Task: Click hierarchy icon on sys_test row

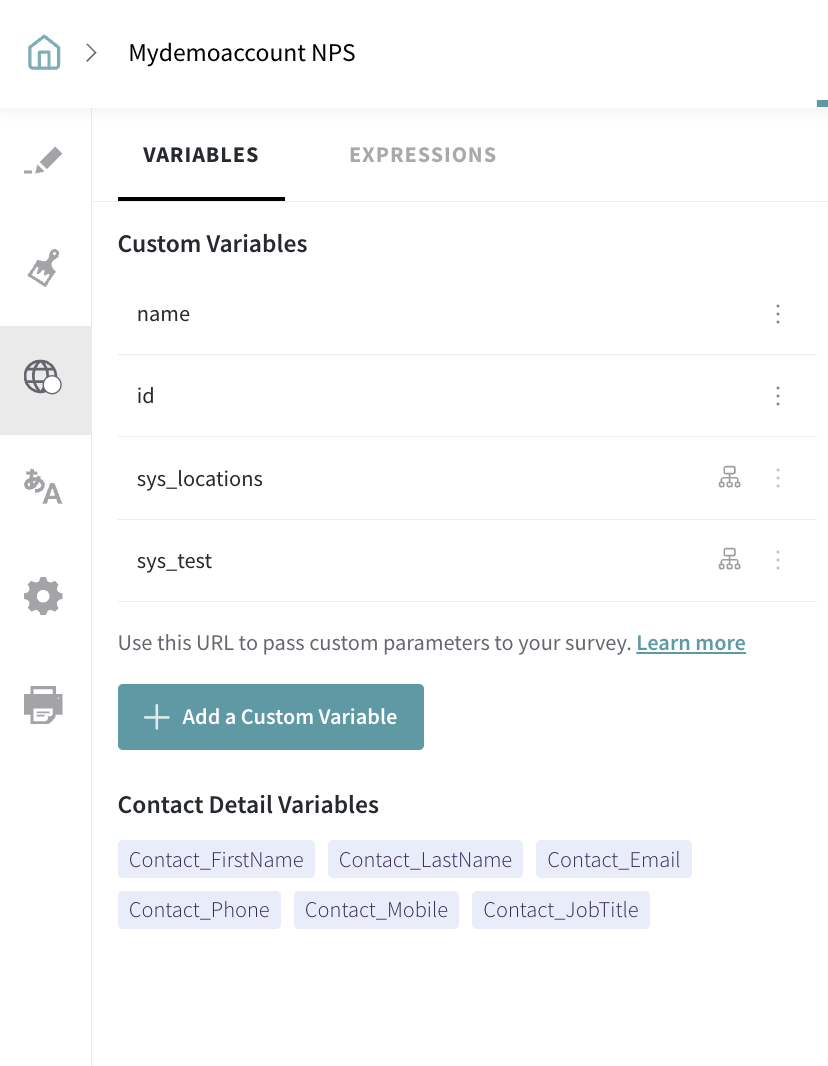Action: pos(730,560)
